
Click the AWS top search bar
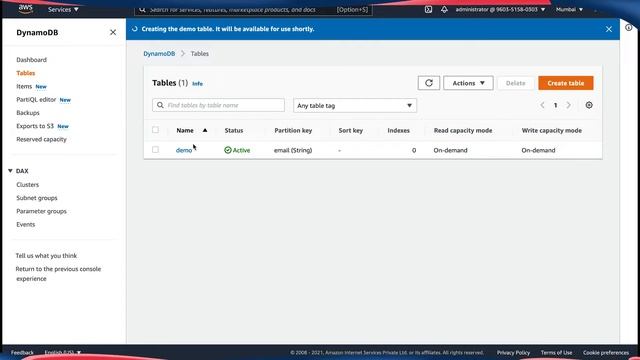253,9
